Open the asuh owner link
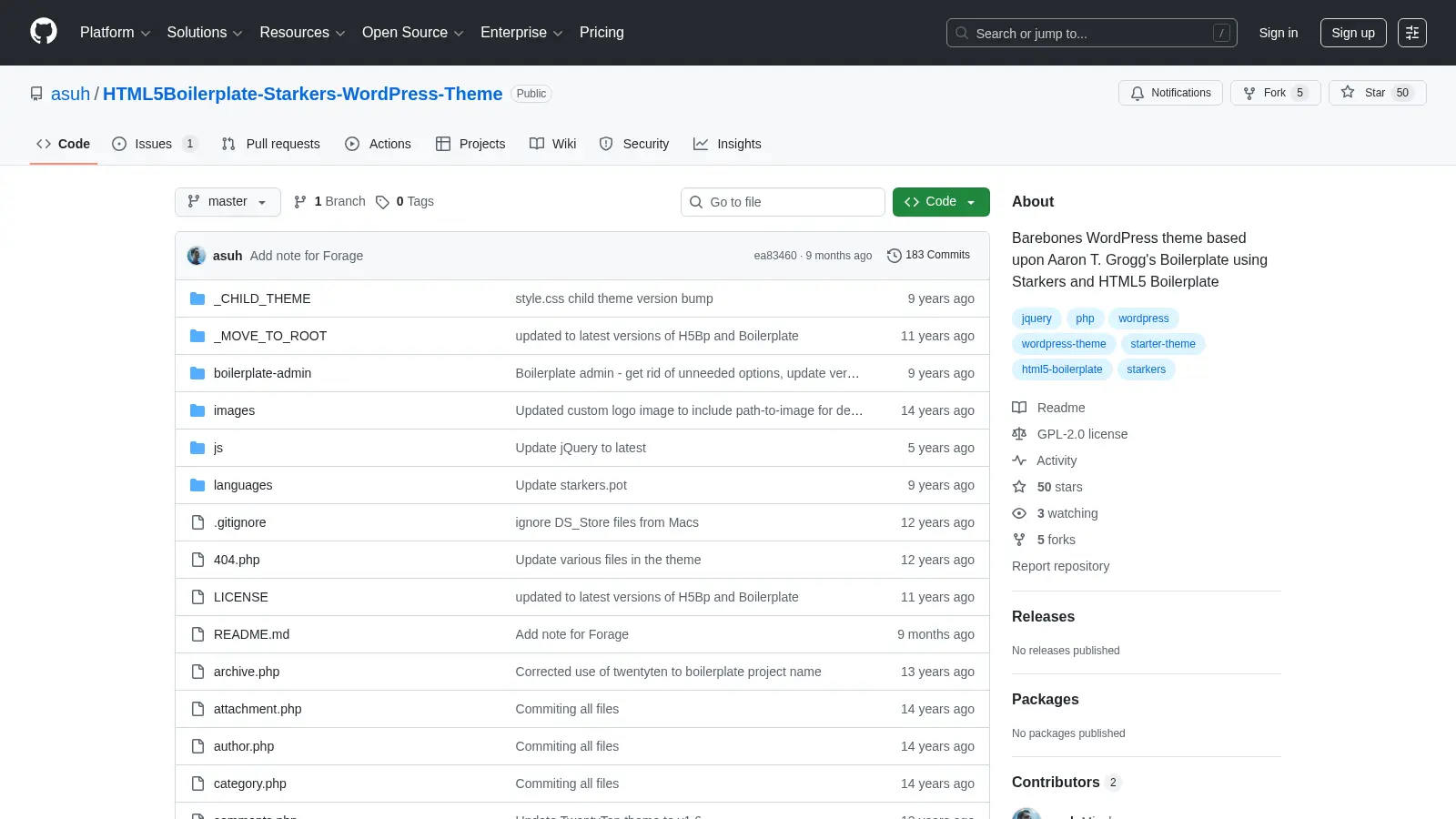1456x819 pixels. pyautogui.click(x=70, y=94)
